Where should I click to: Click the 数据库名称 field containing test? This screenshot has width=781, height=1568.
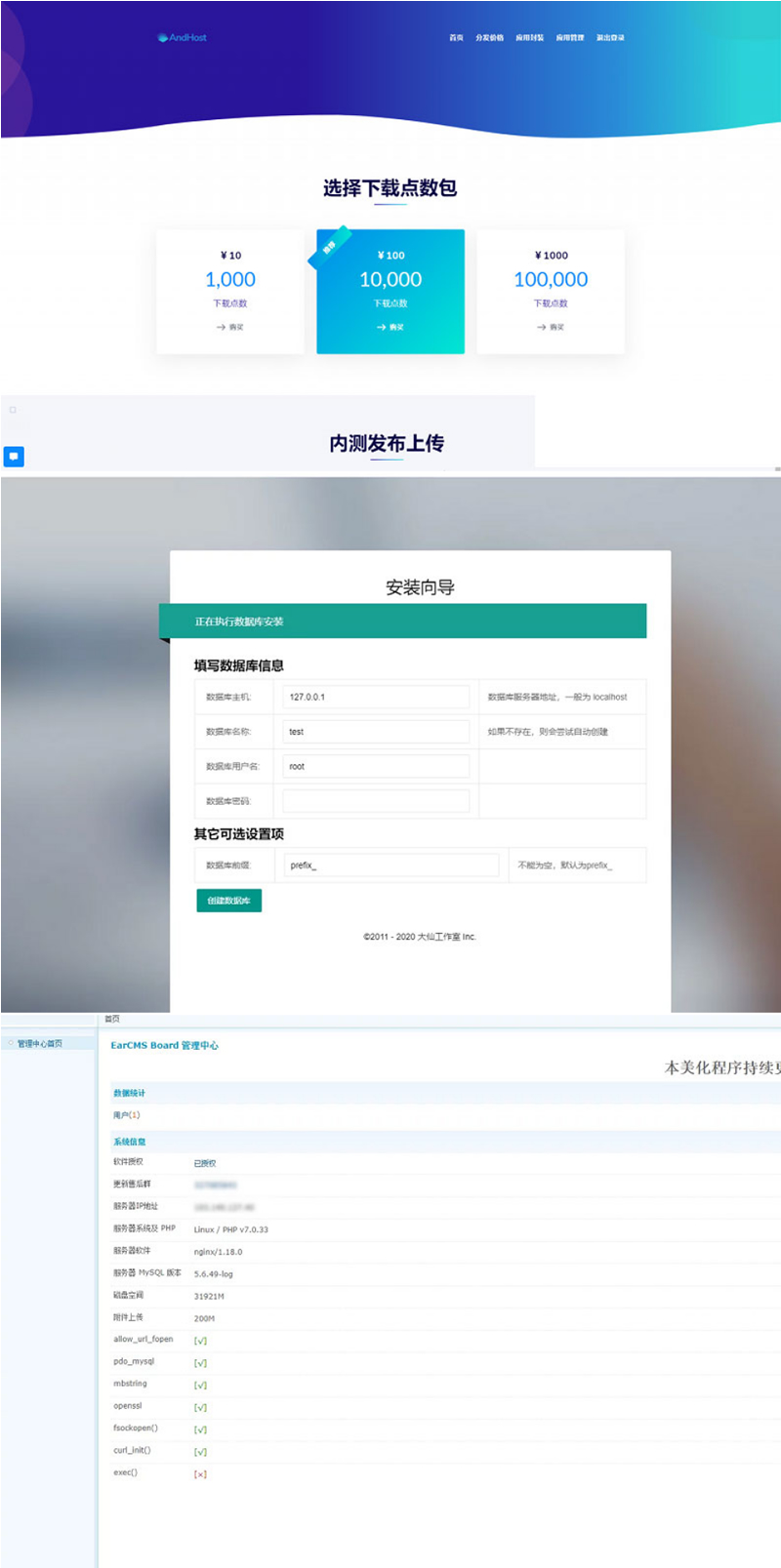click(x=376, y=732)
